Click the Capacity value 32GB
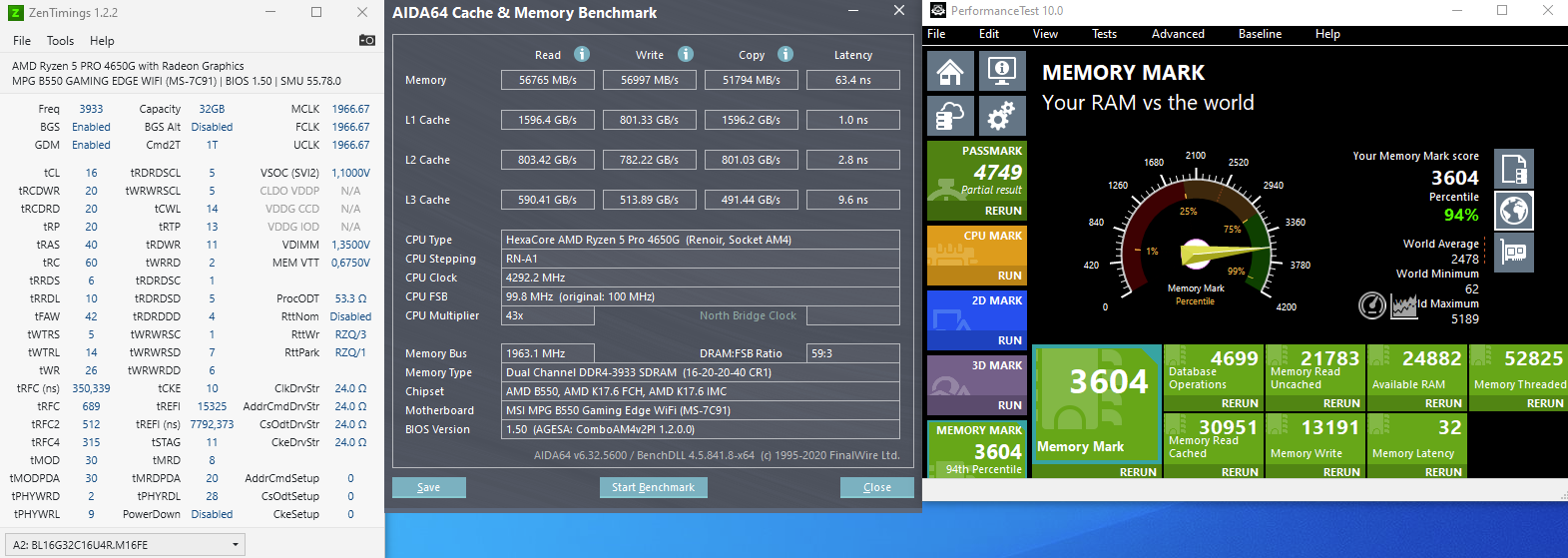The height and width of the screenshot is (558, 1568). tap(212, 109)
